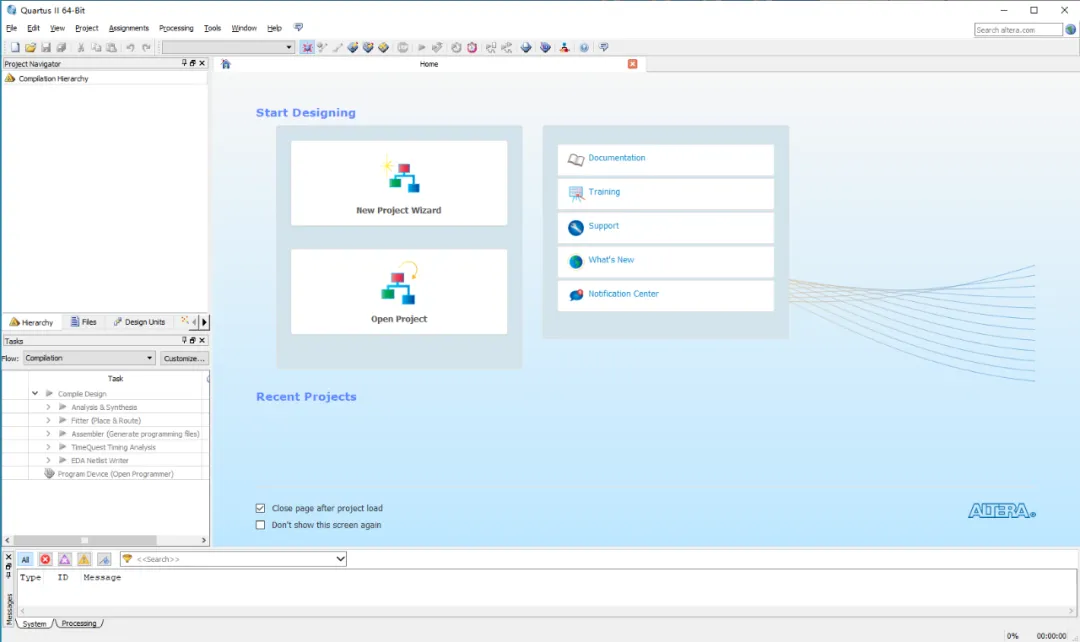The image size is (1080, 642).
Task: Open the File menu
Action: [x=12, y=28]
